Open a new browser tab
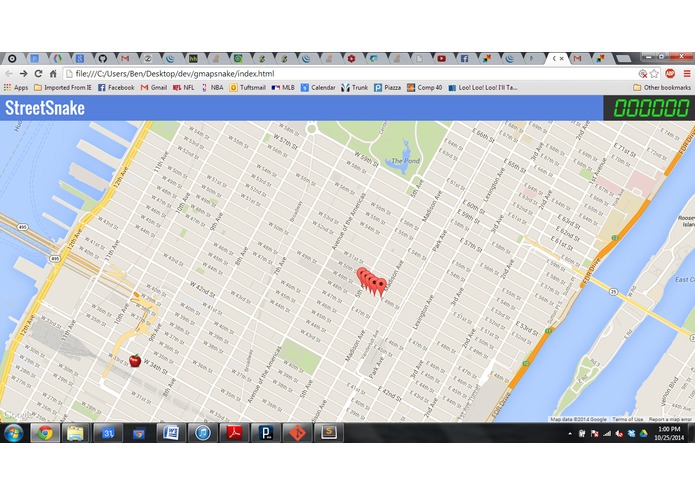Image resolution: width=695 pixels, height=494 pixels. 623,58
